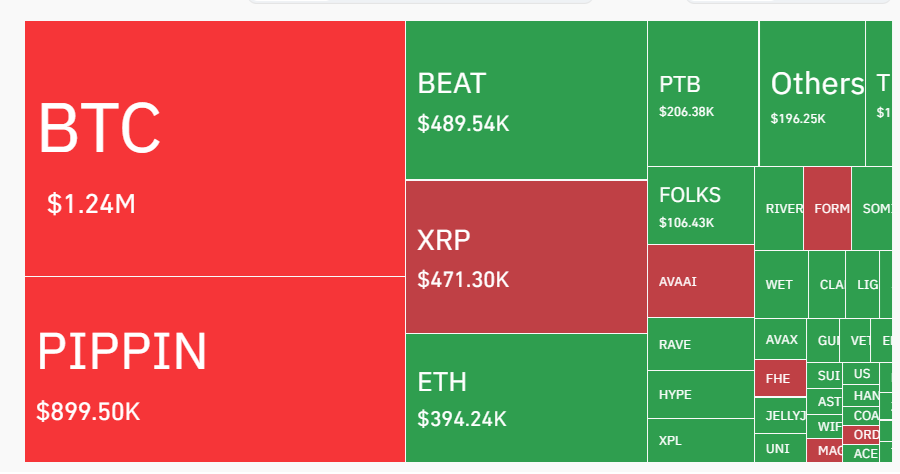
Task: Open the JELLYJ tile
Action: [x=780, y=415]
